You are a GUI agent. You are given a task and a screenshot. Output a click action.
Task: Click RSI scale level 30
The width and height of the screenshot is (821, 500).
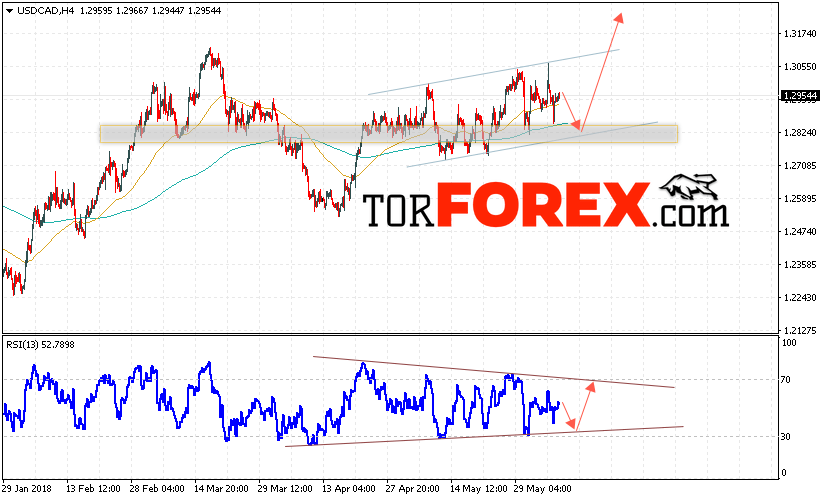point(785,436)
